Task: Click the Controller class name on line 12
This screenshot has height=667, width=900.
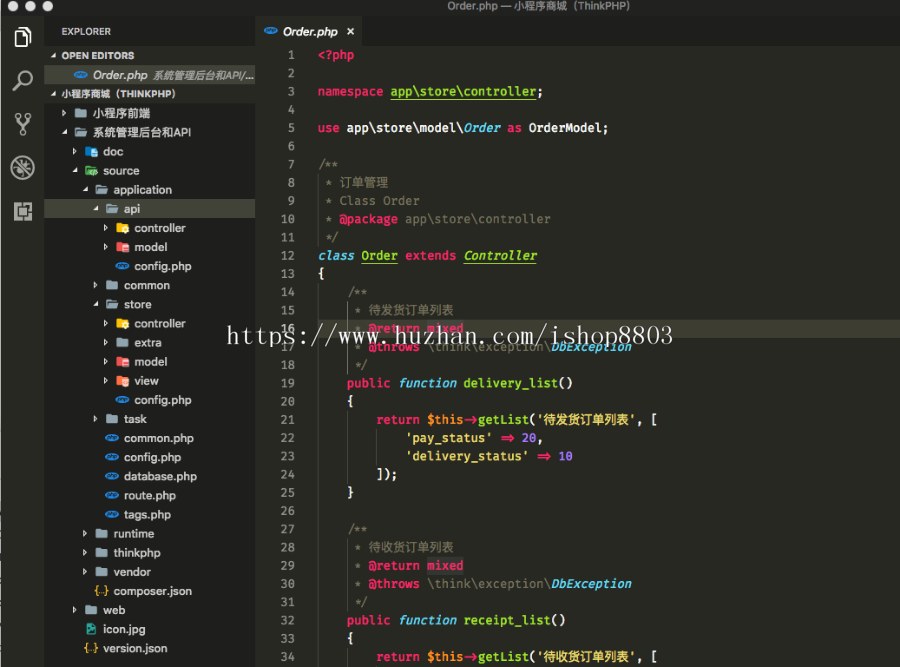Action: point(501,256)
